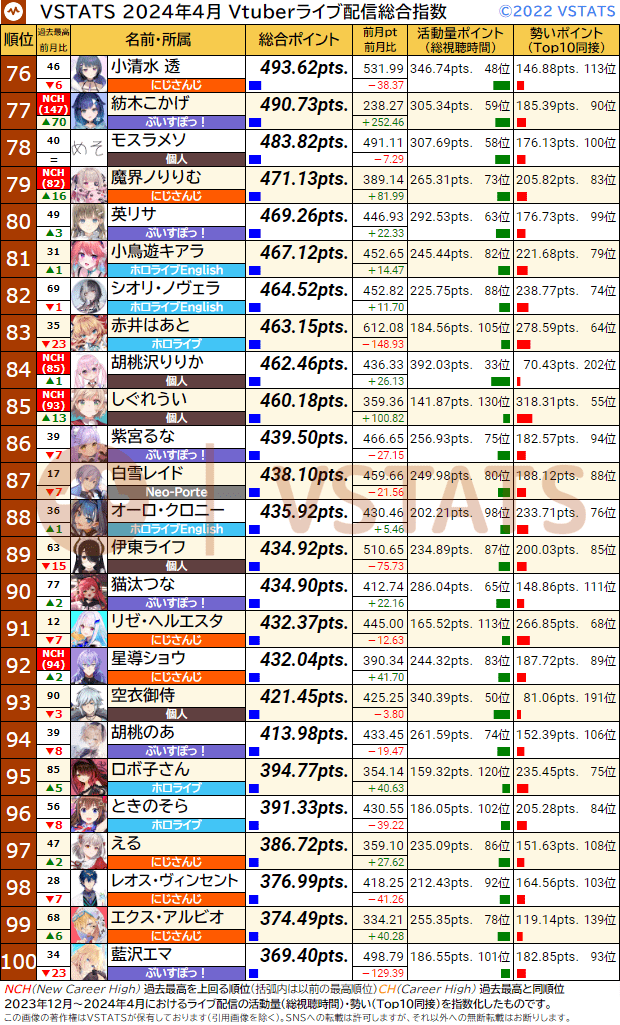
Task: Click the rank number 76
Action: click(18, 74)
